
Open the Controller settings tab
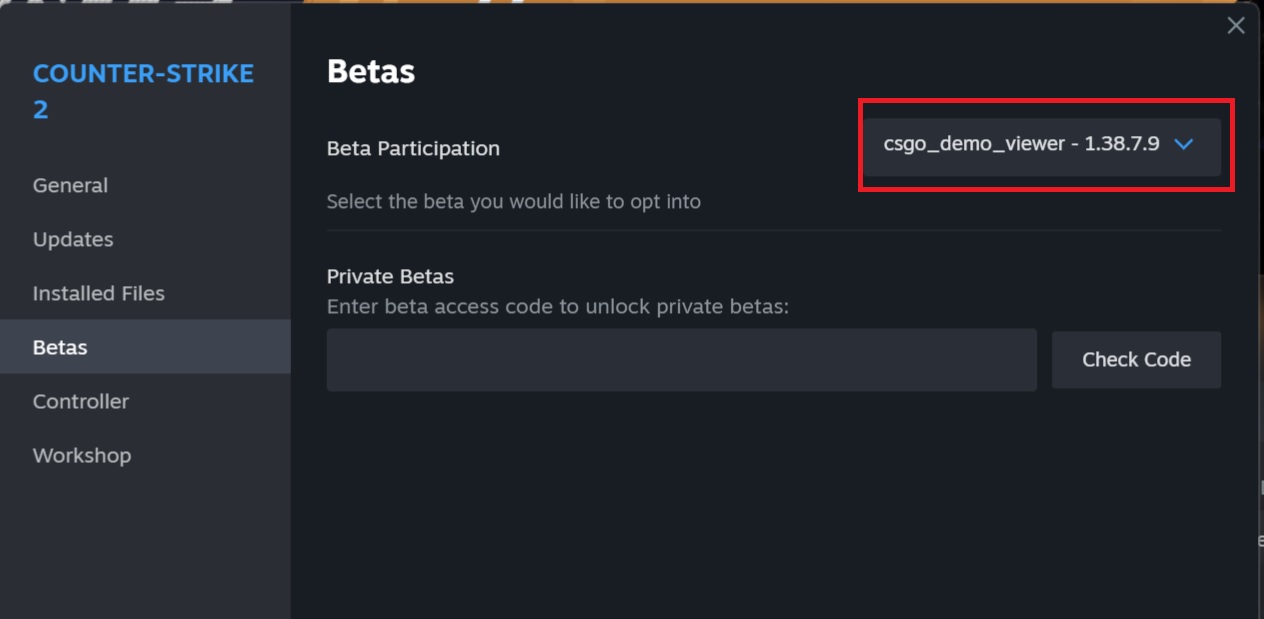tap(81, 401)
